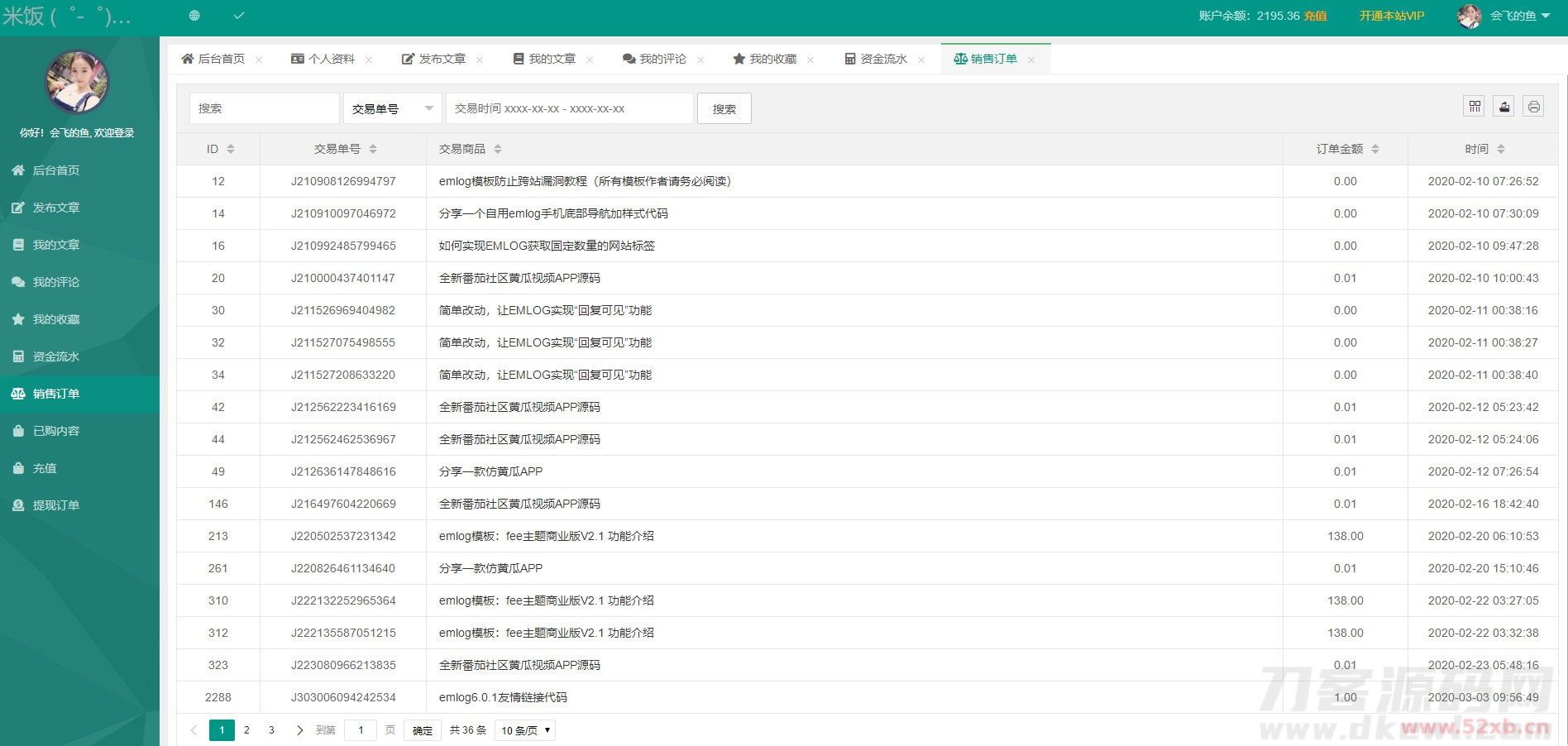Click the 充值 link next to balance
Image resolution: width=1568 pixels, height=746 pixels.
click(1315, 16)
